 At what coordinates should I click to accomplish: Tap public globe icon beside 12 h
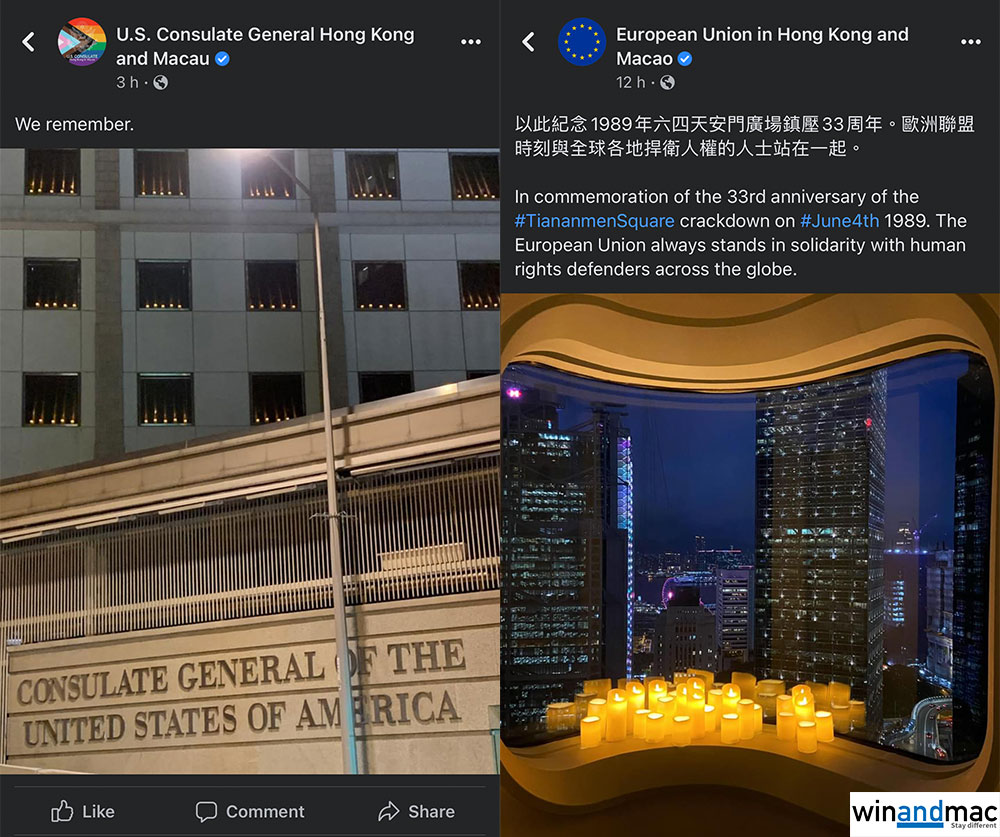click(x=667, y=82)
